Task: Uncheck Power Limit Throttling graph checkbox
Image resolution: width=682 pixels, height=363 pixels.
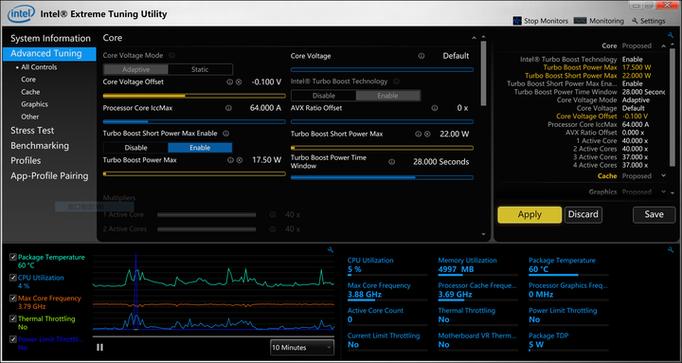Action: click(x=13, y=339)
